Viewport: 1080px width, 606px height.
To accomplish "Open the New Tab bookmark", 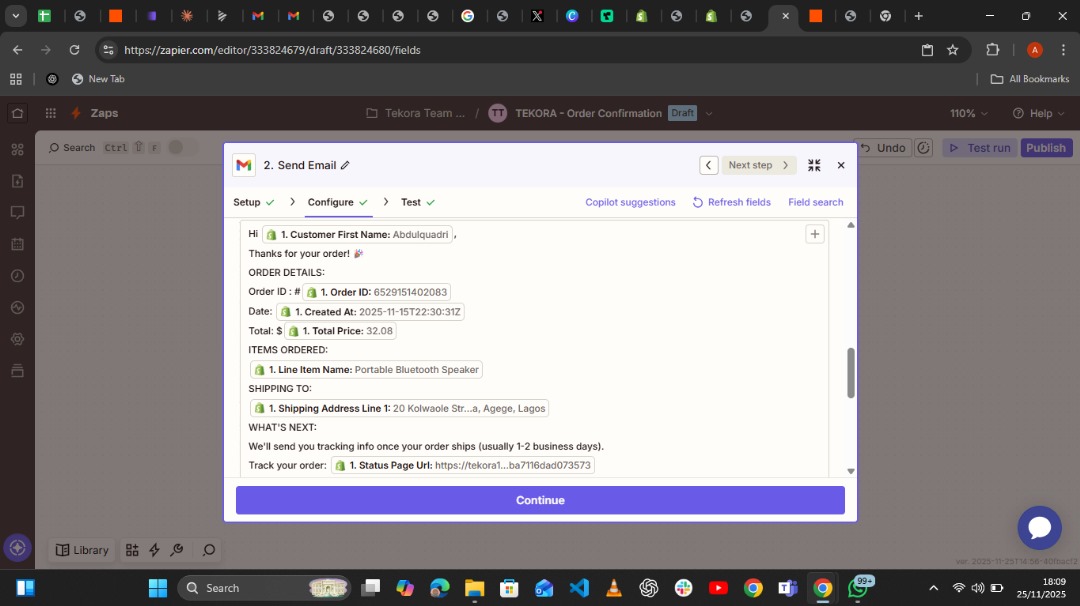I will [98, 79].
